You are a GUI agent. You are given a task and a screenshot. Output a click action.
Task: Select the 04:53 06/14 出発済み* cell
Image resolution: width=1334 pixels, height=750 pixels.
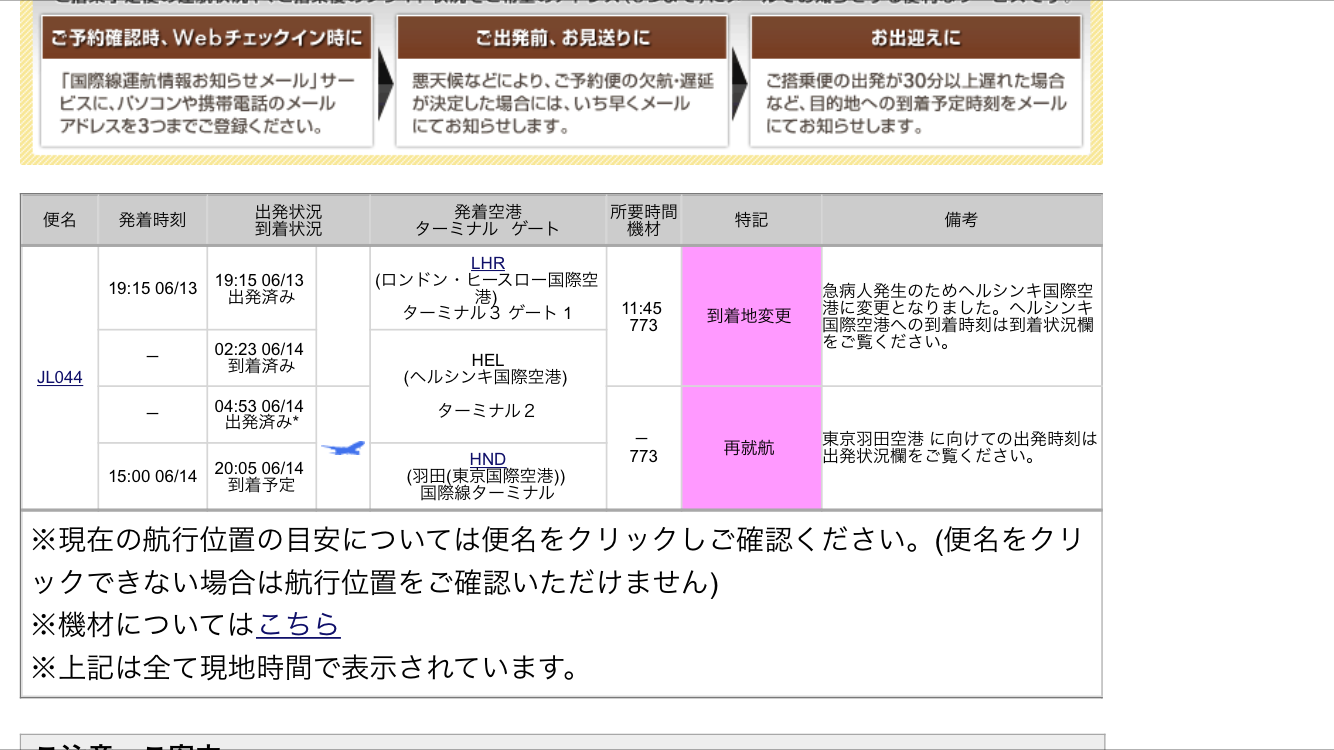[x=261, y=414]
